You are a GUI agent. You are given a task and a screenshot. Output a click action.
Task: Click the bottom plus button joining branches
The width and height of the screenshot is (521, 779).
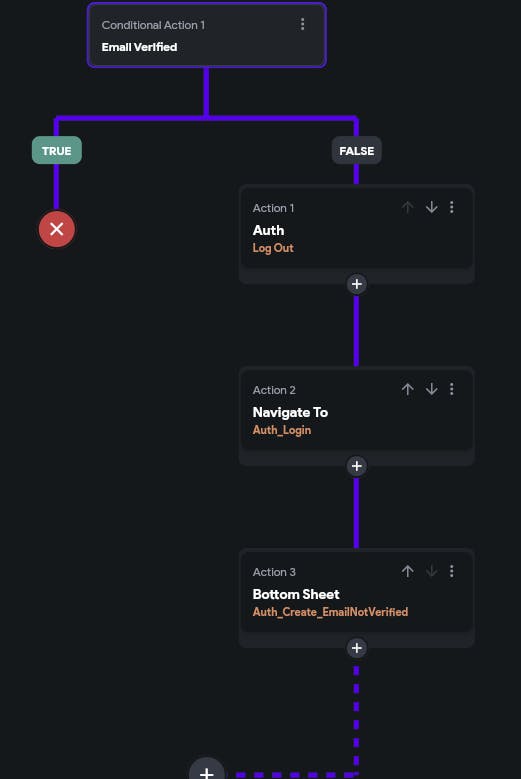pos(207,770)
